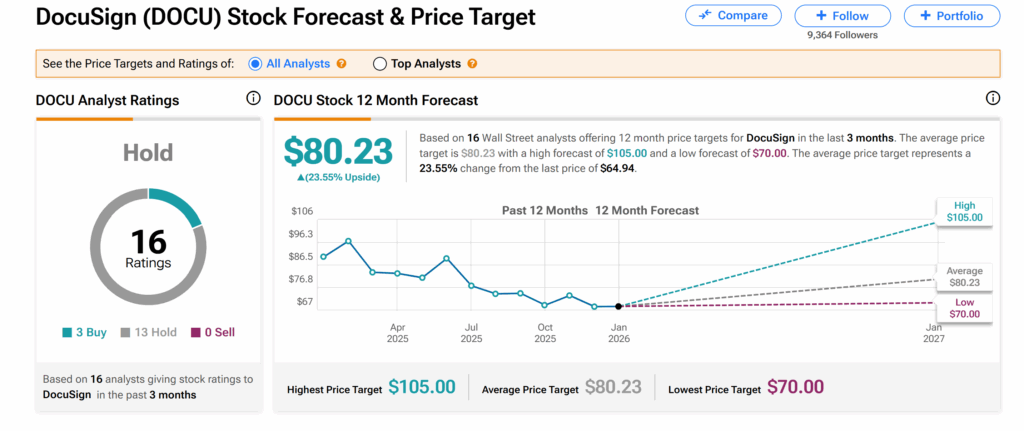Select the All Analysts radio button

(256, 64)
